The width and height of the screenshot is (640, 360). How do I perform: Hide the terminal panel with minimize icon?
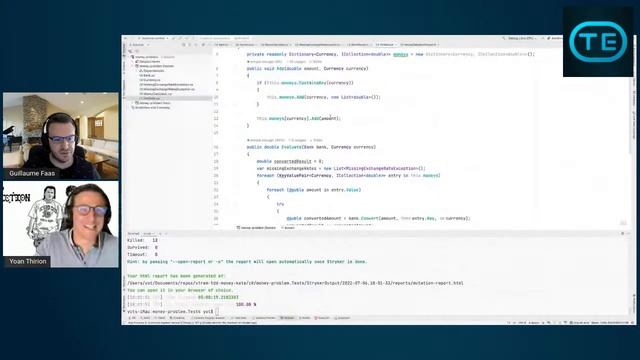click(629, 233)
